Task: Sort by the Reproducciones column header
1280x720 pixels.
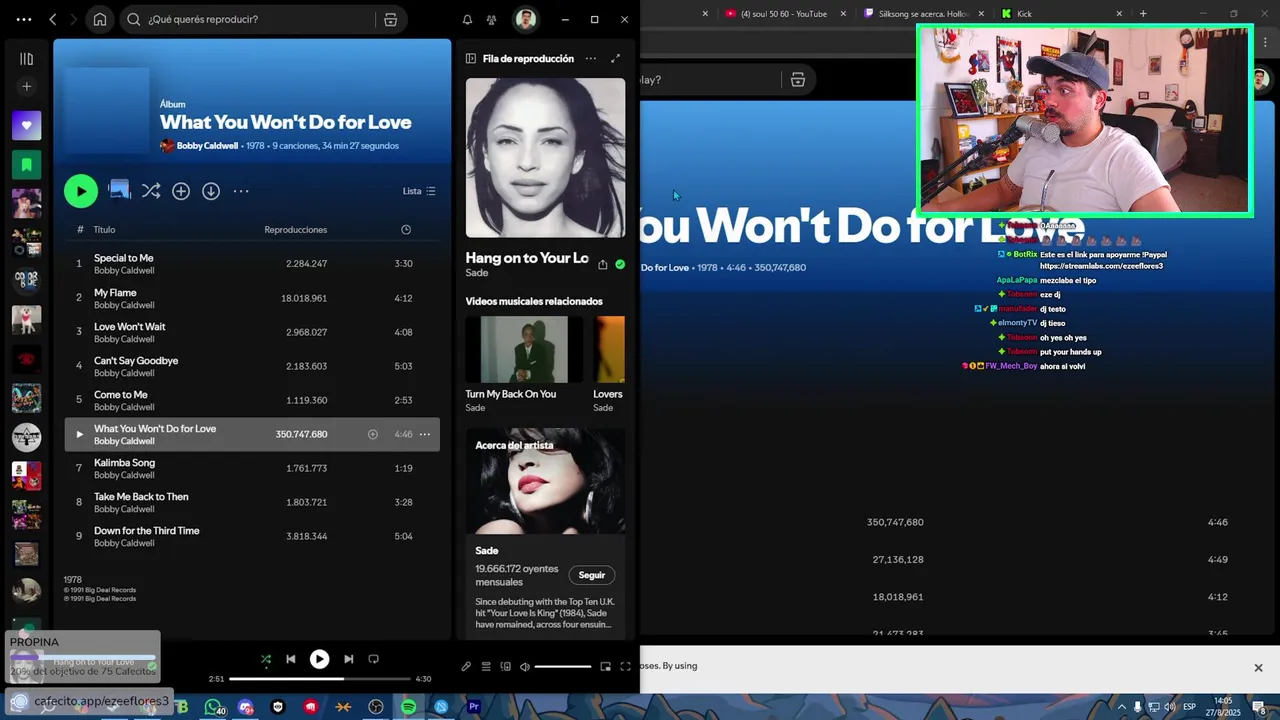Action: tap(296, 230)
